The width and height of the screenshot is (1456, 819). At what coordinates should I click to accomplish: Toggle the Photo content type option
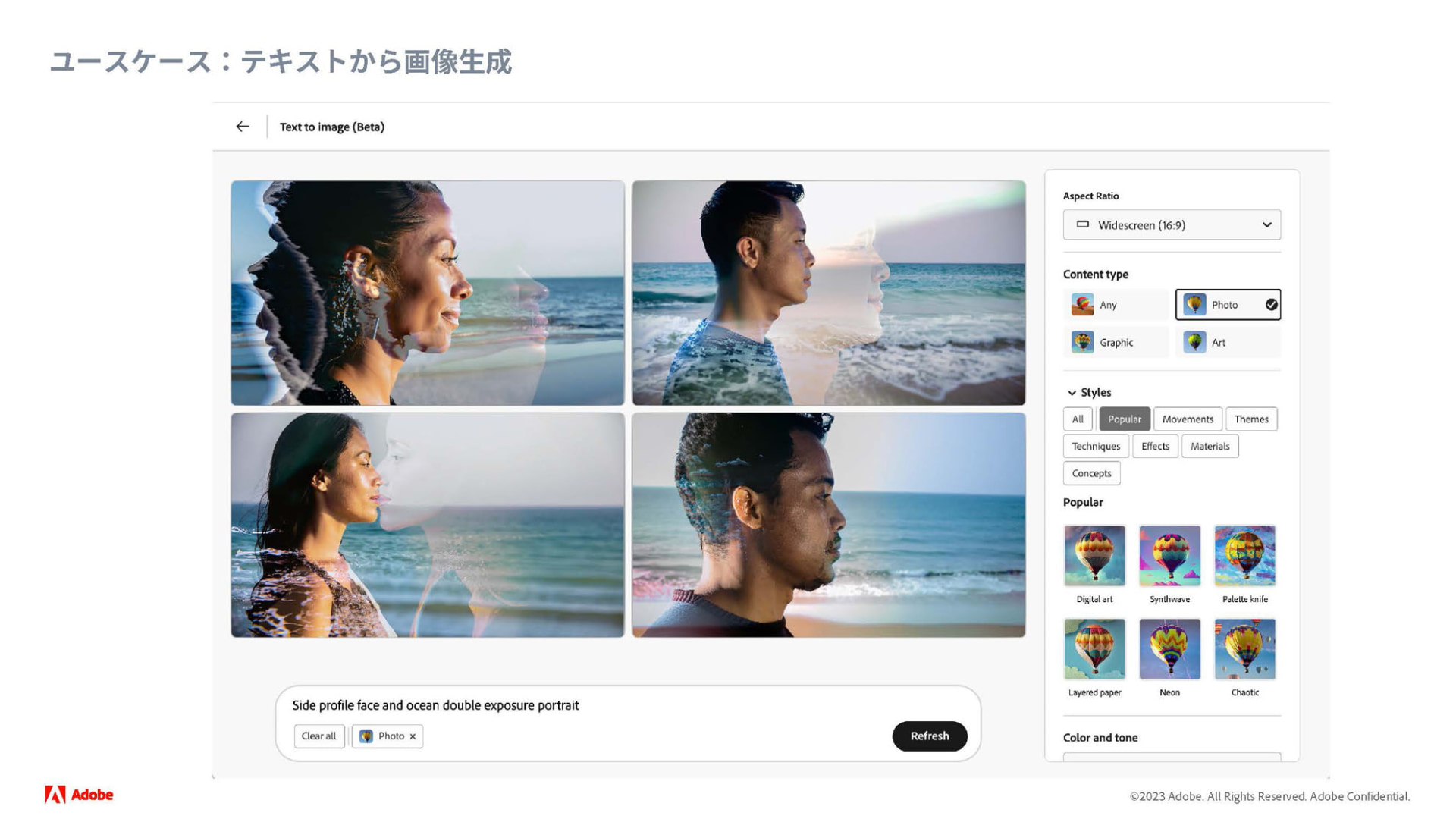(x=1227, y=305)
